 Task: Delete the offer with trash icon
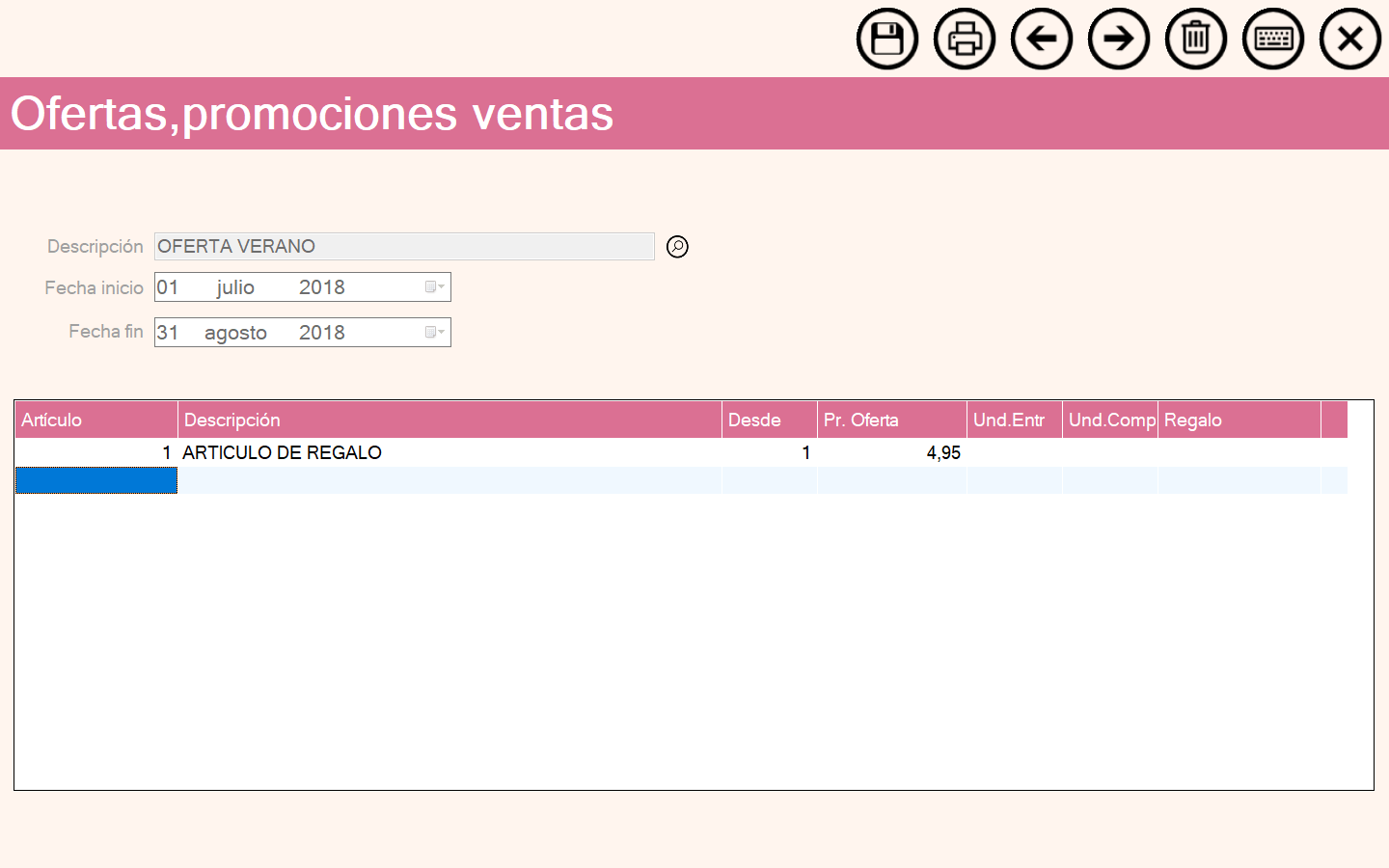[1195, 40]
